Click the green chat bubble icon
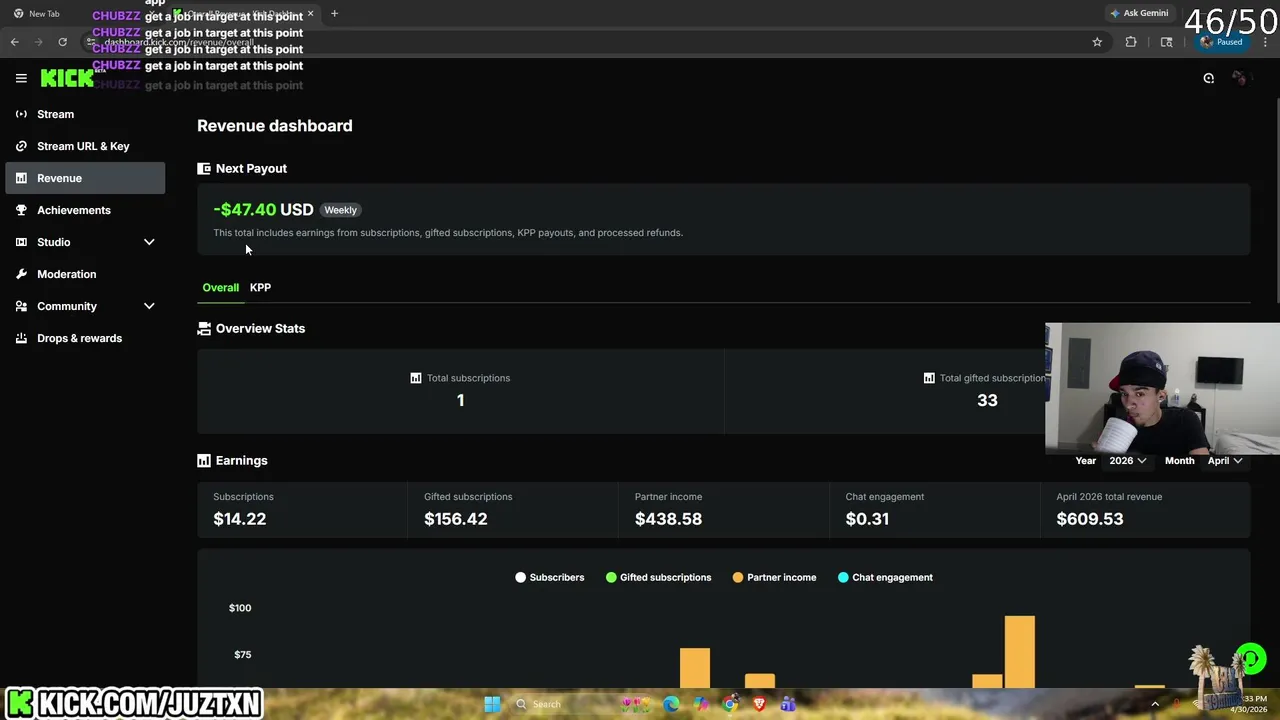Image resolution: width=1280 pixels, height=720 pixels. click(1250, 659)
